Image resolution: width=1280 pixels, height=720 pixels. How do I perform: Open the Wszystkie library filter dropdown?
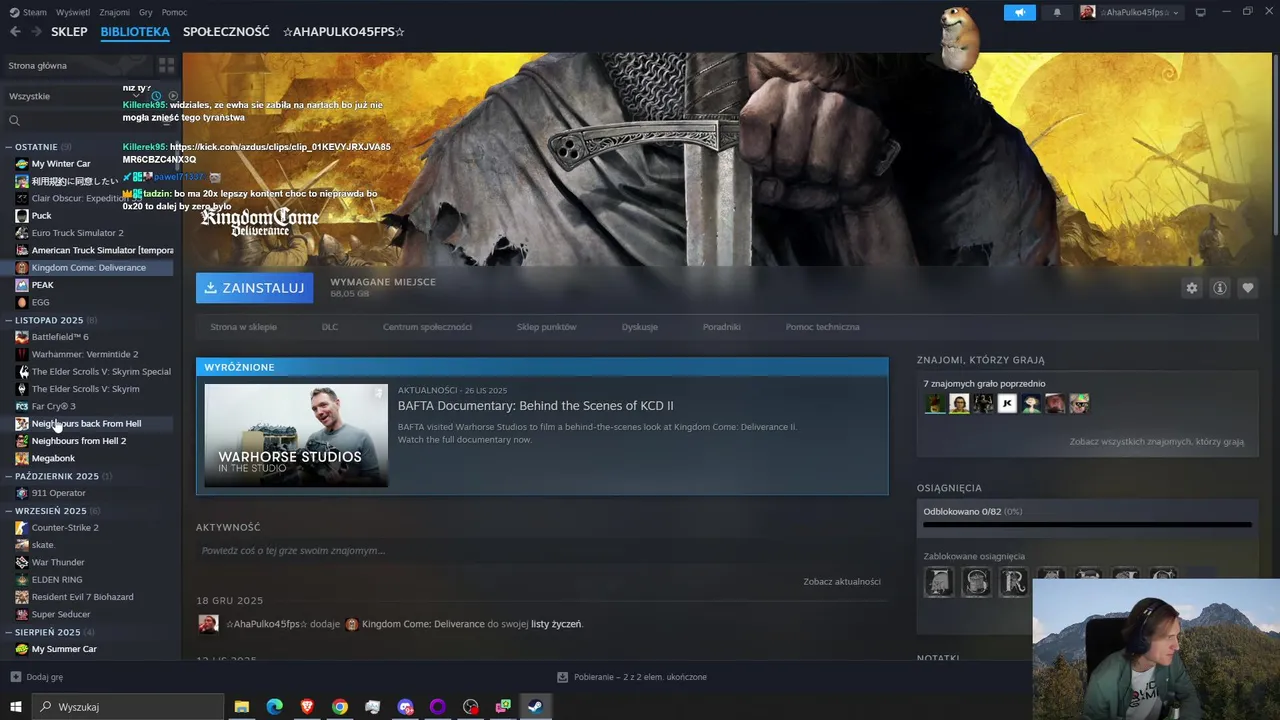(x=75, y=96)
